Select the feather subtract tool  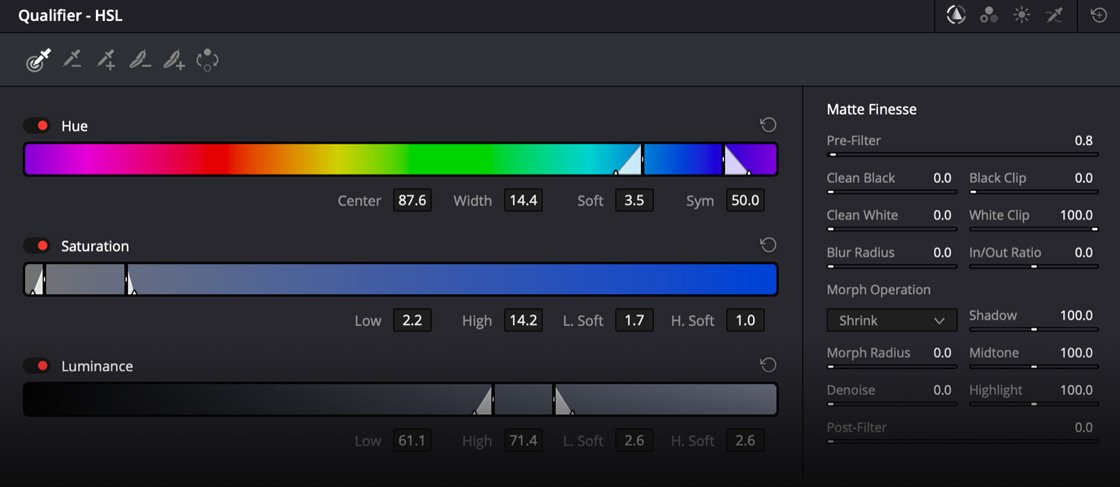140,61
